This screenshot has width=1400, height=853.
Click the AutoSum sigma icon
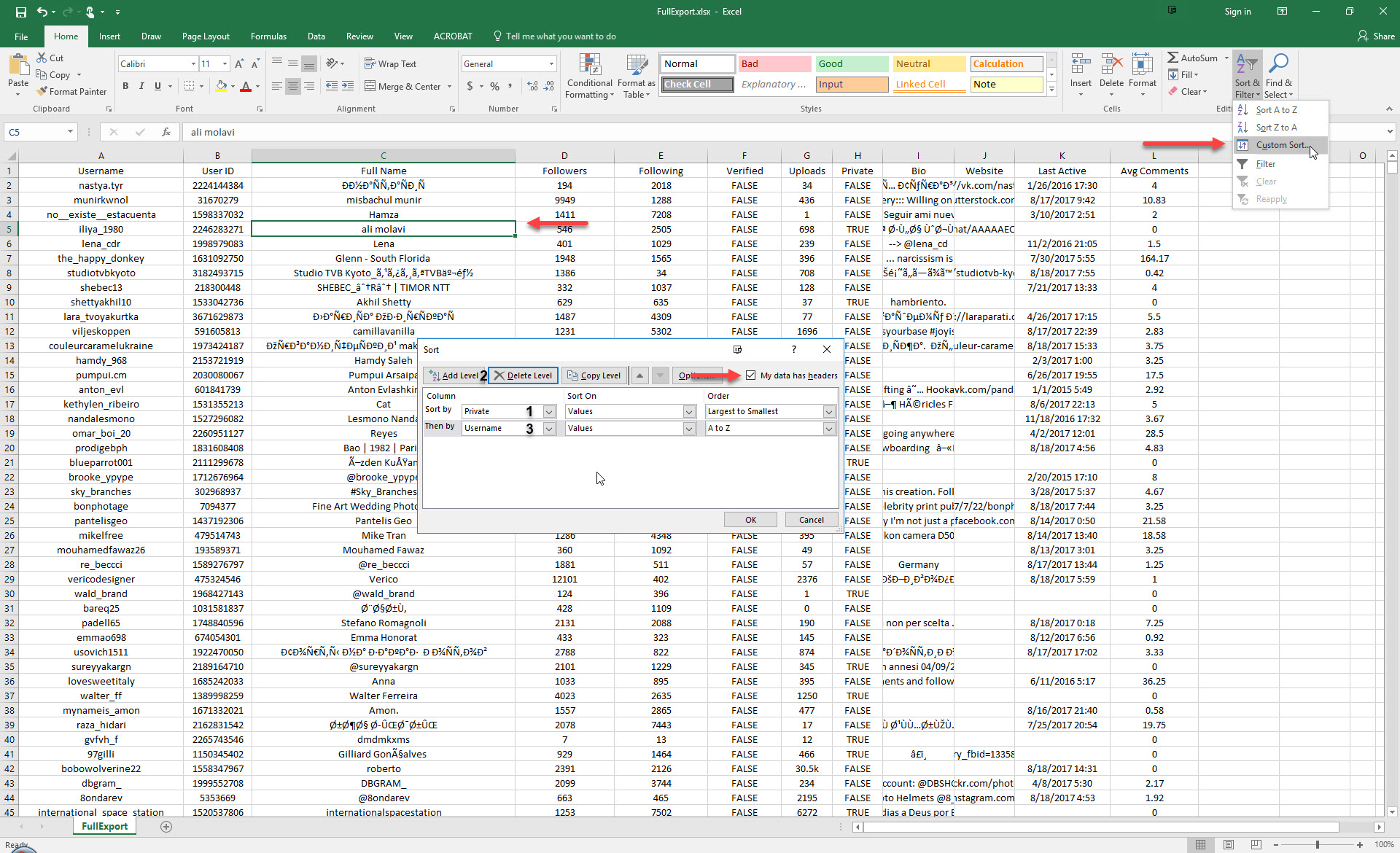click(1173, 58)
